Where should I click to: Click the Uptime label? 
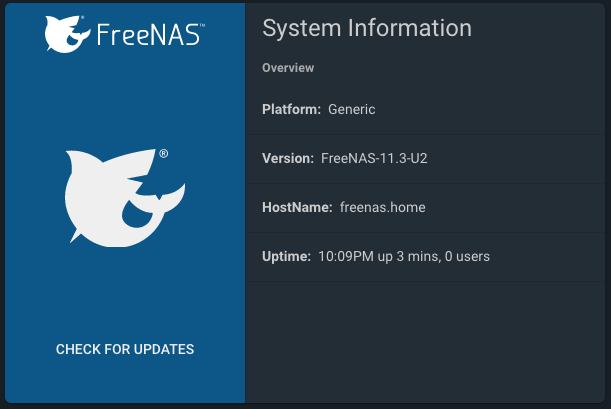pyautogui.click(x=286, y=256)
